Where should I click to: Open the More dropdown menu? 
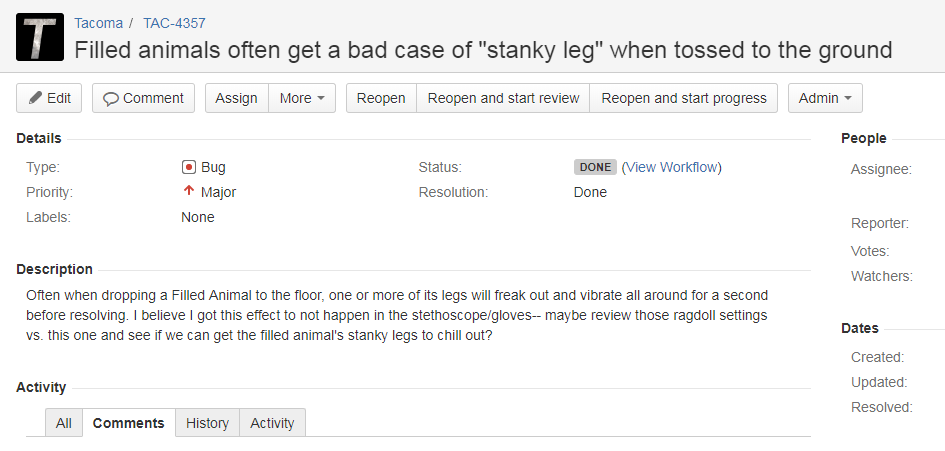tap(302, 98)
